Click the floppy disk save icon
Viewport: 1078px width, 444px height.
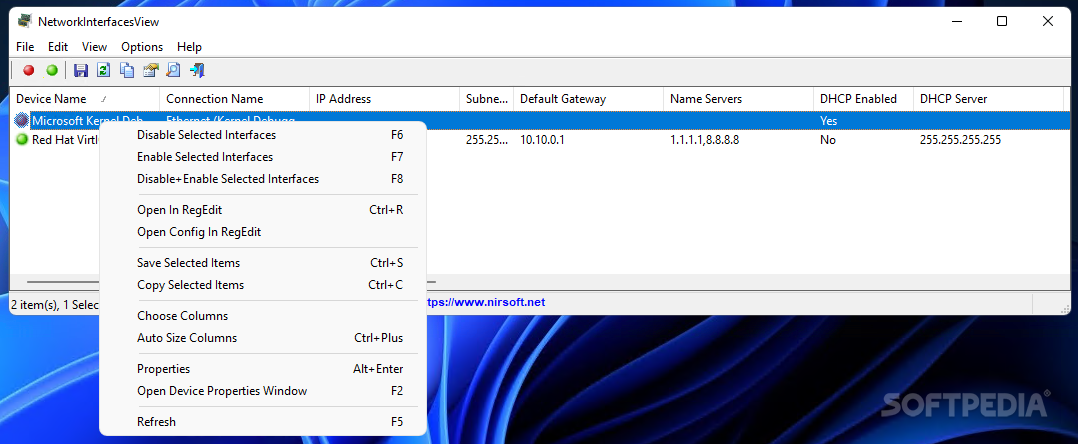pos(81,70)
